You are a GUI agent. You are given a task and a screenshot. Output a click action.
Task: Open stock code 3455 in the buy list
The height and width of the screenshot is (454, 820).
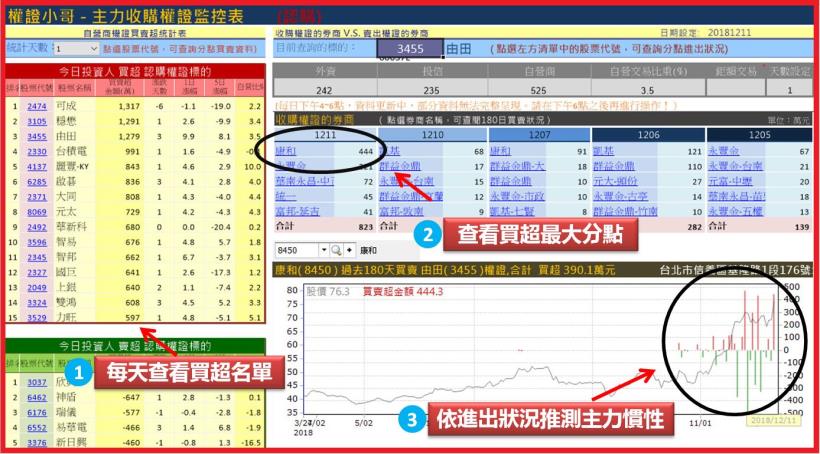pyautogui.click(x=37, y=137)
